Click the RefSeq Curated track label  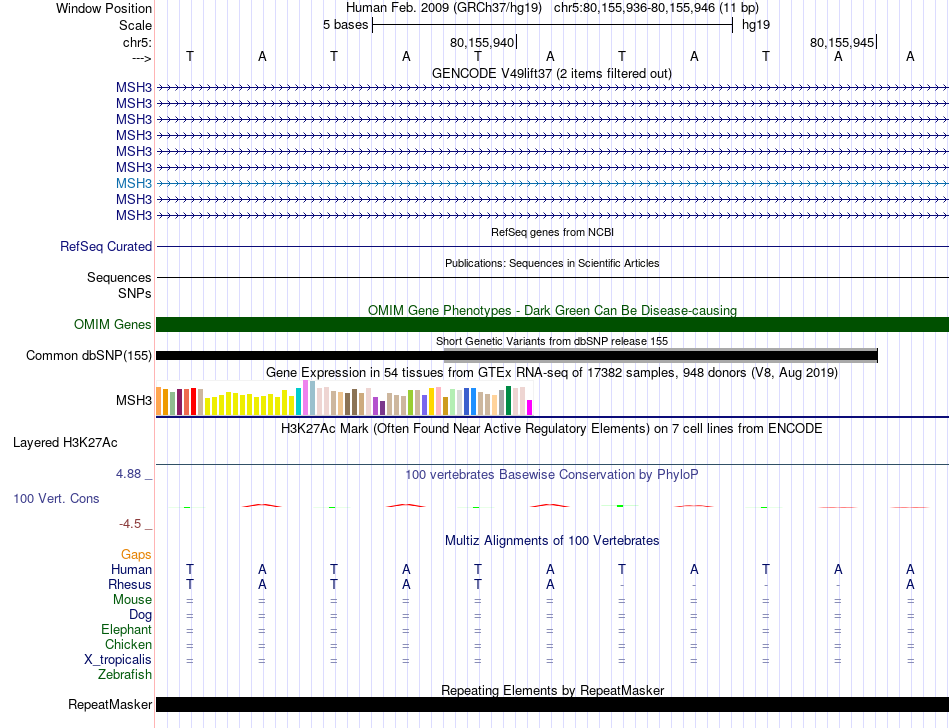106,247
